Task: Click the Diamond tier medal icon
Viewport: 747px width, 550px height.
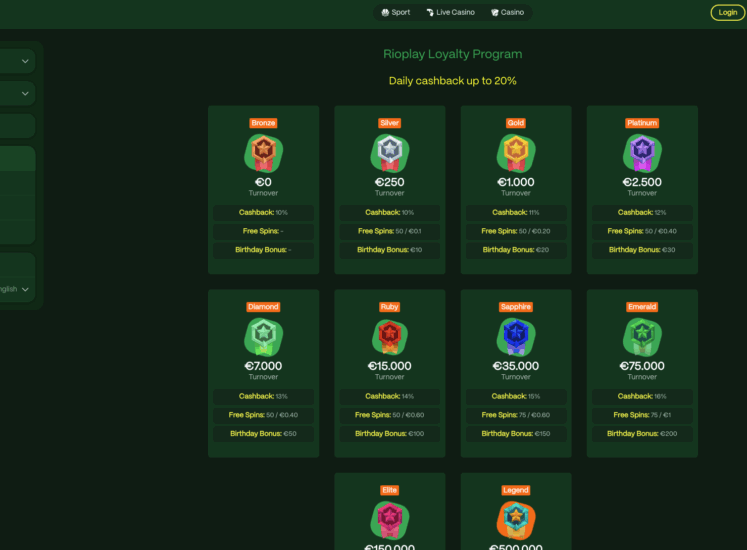Action: [x=263, y=336]
